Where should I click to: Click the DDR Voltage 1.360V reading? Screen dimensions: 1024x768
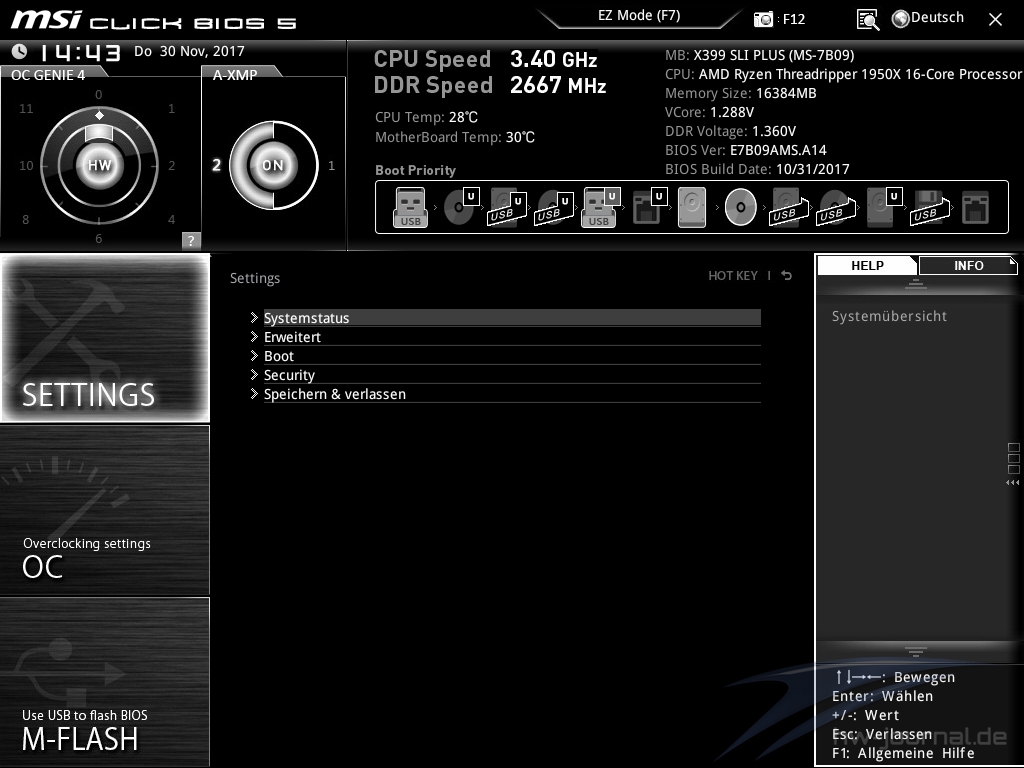[730, 131]
